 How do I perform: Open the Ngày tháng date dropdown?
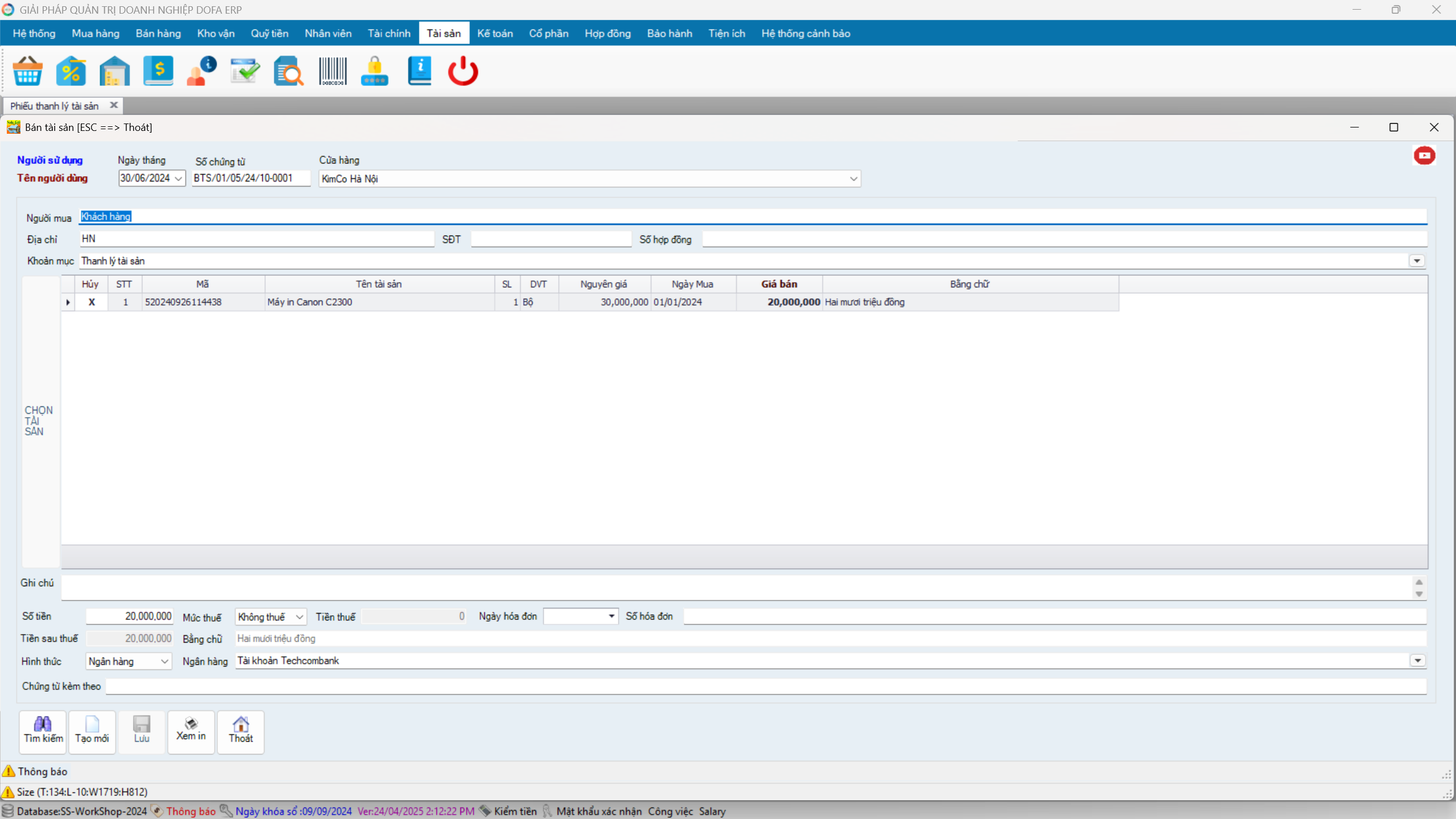(x=178, y=178)
